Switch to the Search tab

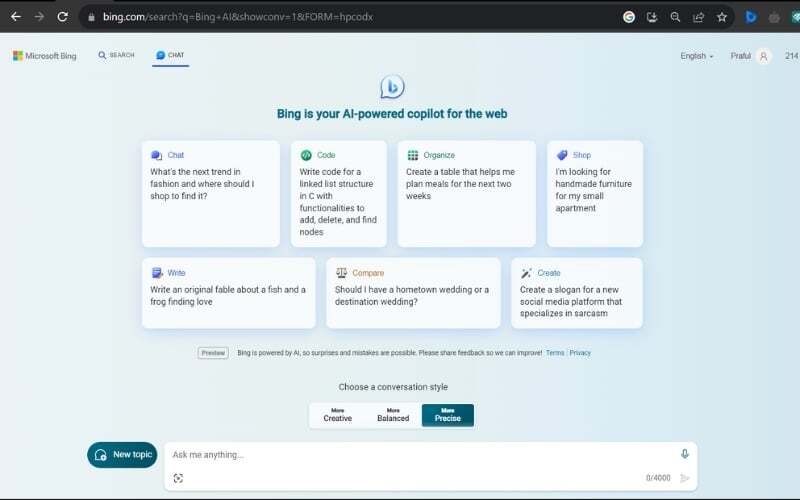pyautogui.click(x=116, y=55)
